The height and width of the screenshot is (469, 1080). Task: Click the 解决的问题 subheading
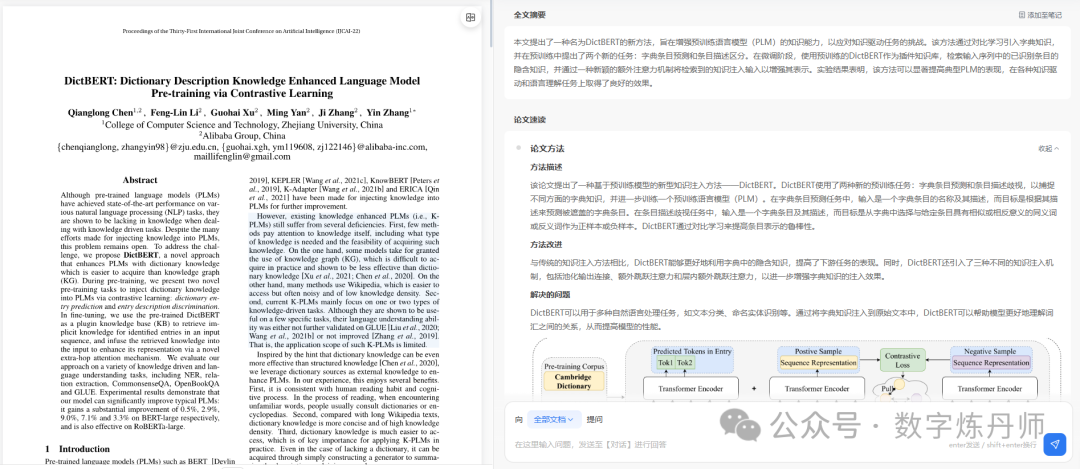click(x=551, y=295)
